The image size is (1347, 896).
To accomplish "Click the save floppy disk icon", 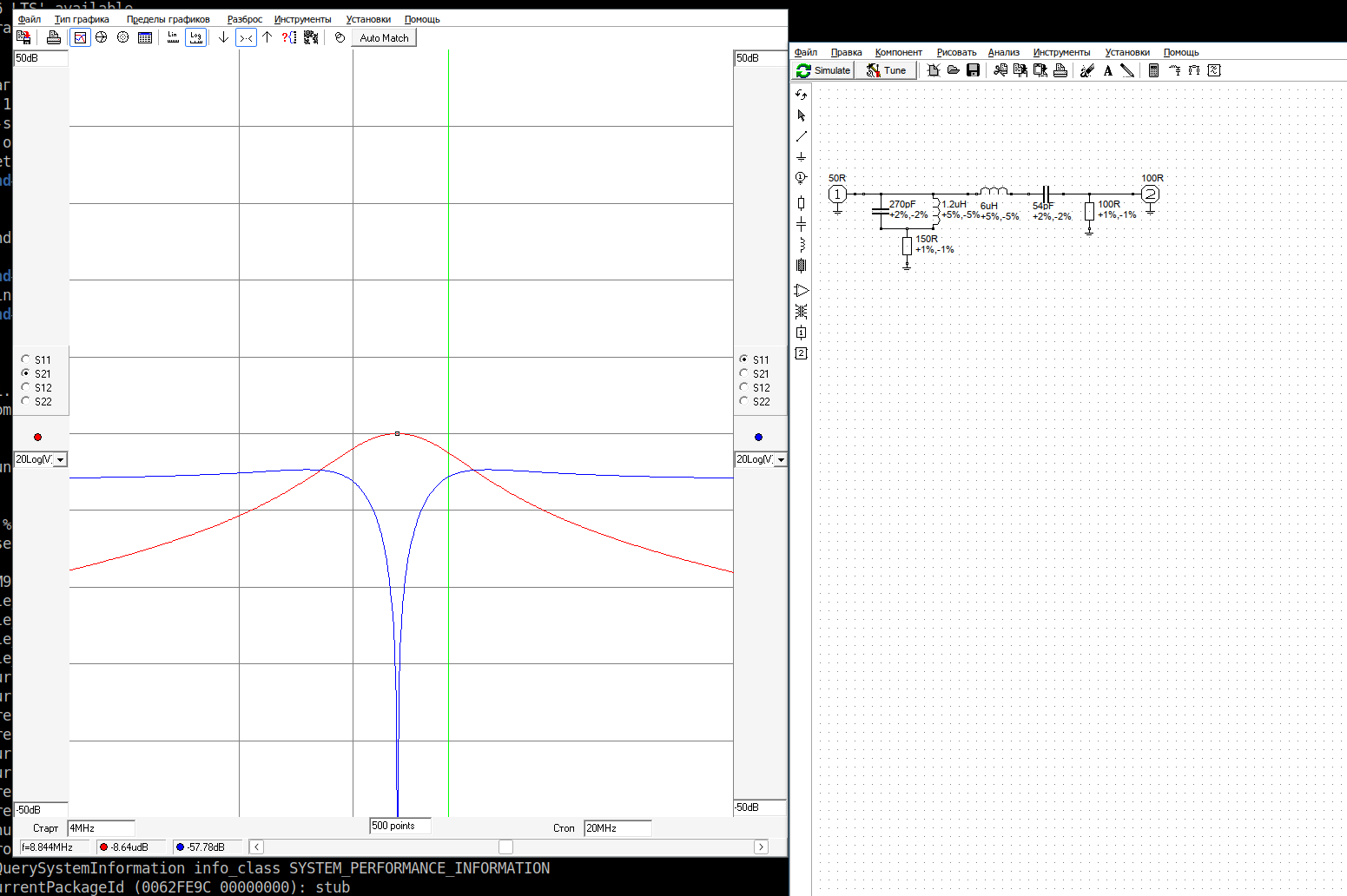I will [973, 70].
